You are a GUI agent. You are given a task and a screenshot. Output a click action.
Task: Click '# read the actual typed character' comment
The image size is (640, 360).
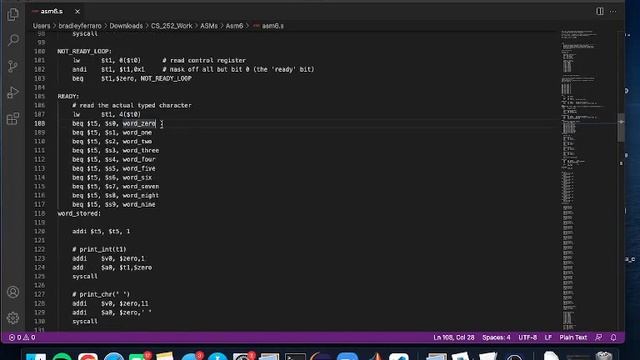pos(132,105)
